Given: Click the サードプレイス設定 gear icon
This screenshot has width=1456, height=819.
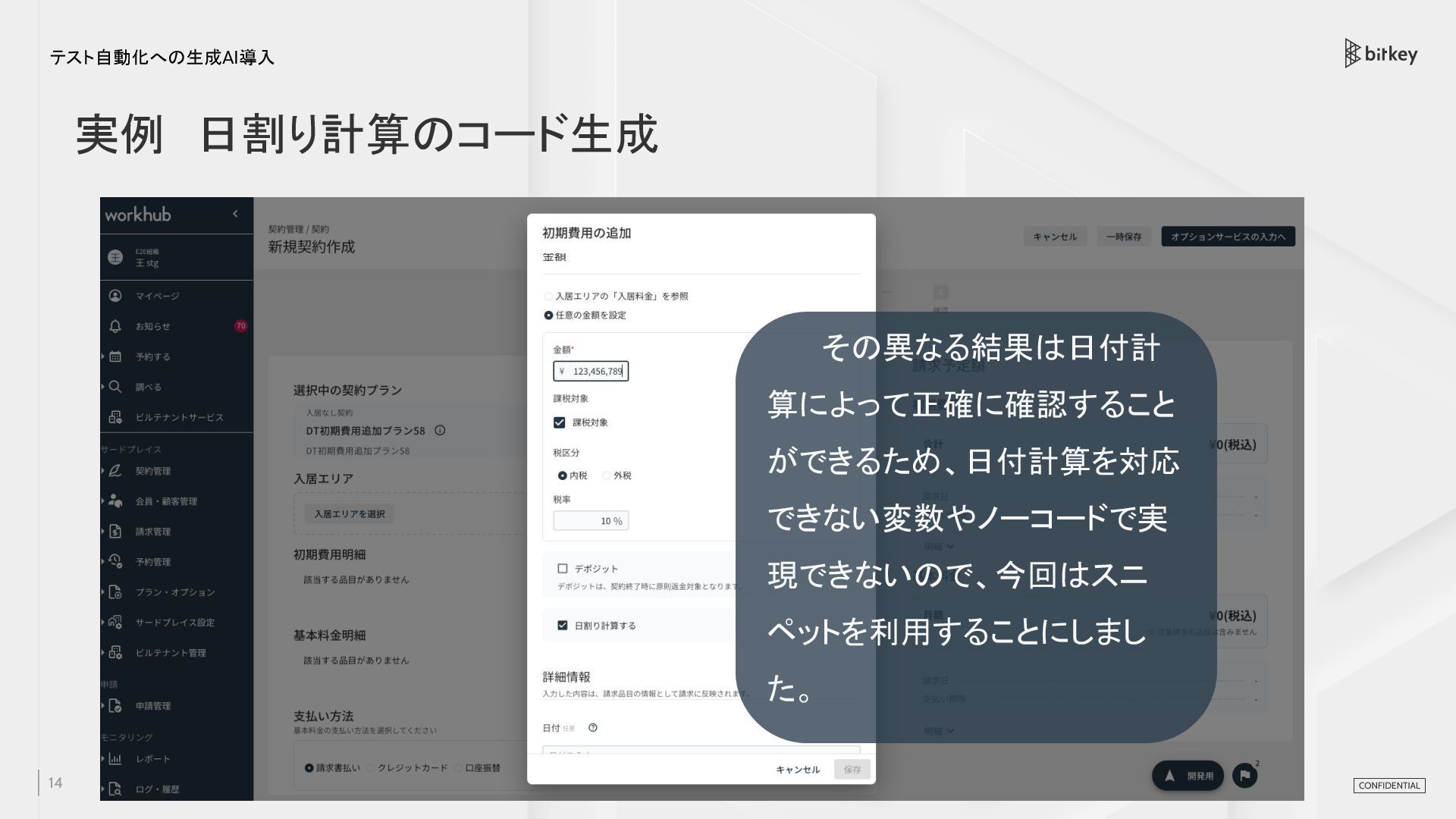Looking at the screenshot, I should coord(115,623).
